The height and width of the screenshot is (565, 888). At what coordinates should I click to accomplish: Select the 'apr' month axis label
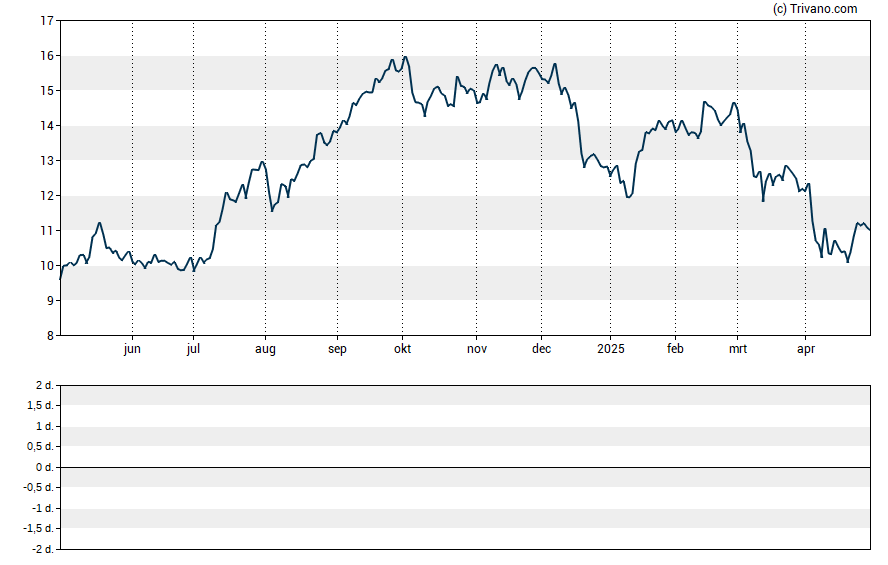(806, 349)
